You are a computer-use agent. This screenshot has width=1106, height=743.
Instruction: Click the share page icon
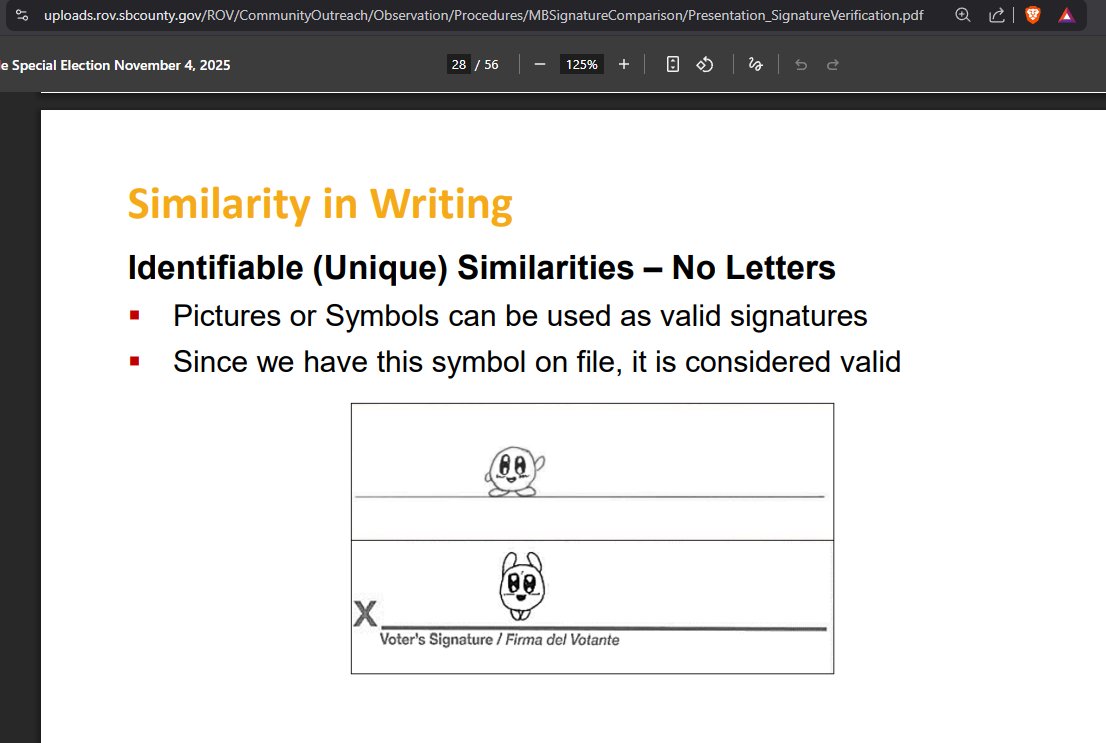996,15
